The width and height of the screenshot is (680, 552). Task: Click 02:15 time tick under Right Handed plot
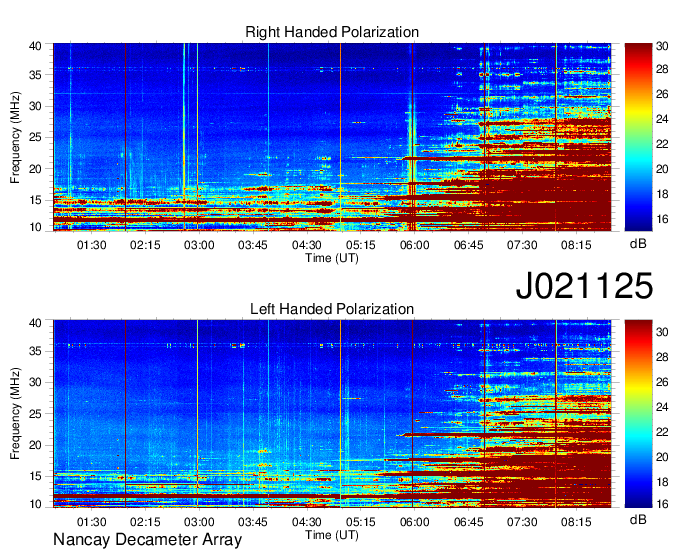tap(145, 245)
